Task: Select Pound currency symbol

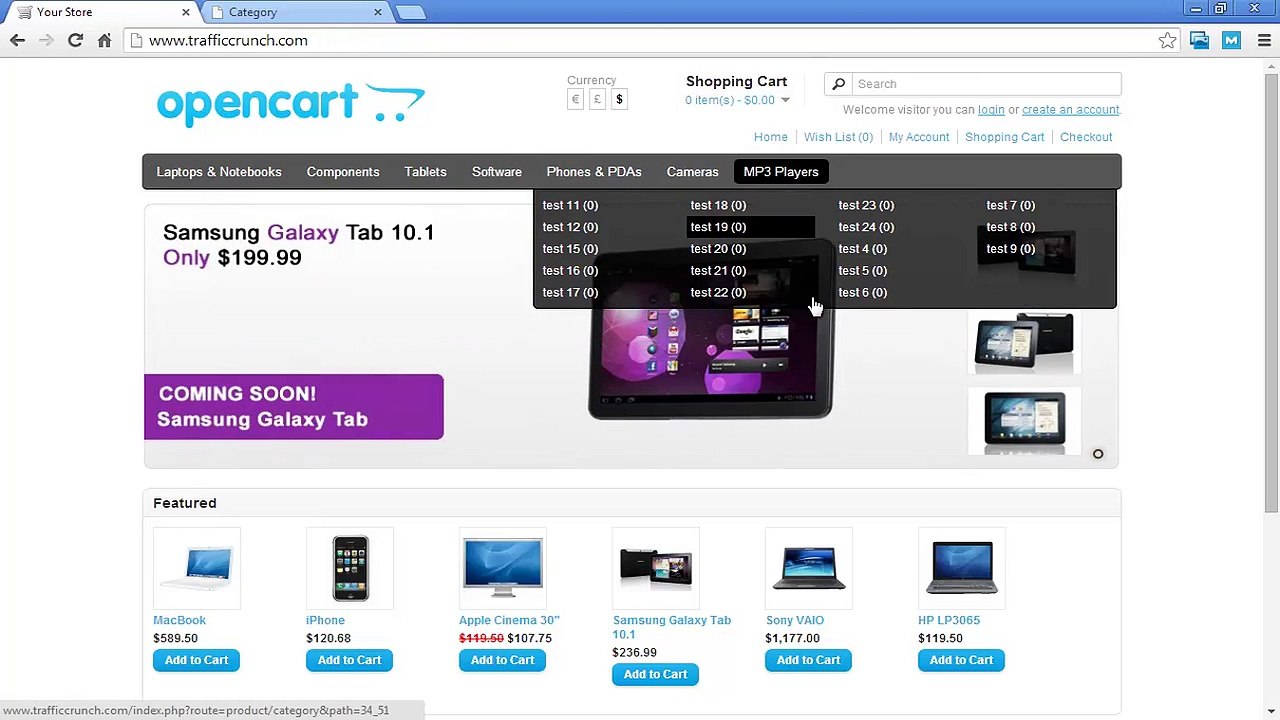Action: [597, 99]
